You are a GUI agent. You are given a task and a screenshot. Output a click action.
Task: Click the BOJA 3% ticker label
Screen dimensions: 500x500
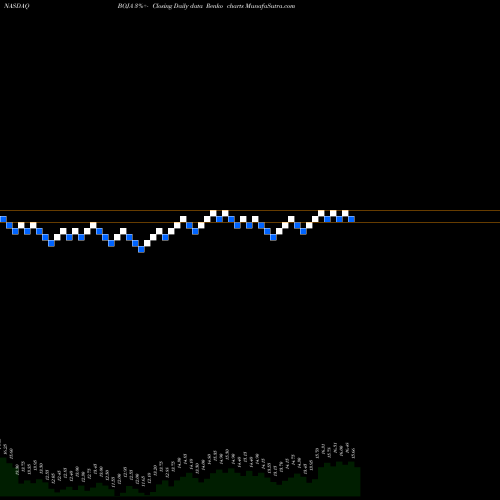[x=132, y=6]
